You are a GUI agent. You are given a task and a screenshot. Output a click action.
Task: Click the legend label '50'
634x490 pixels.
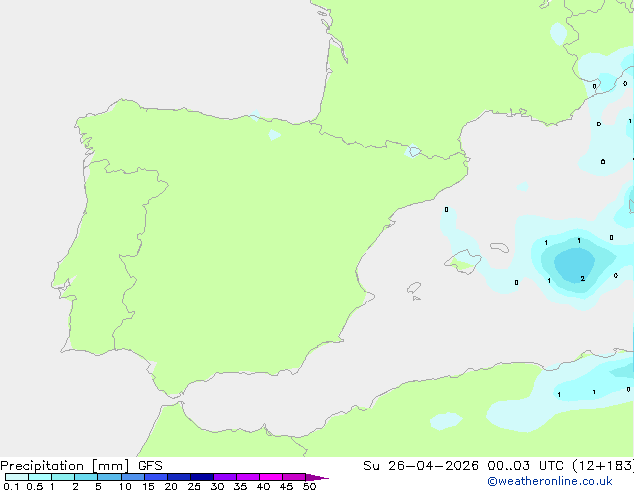[x=309, y=486]
